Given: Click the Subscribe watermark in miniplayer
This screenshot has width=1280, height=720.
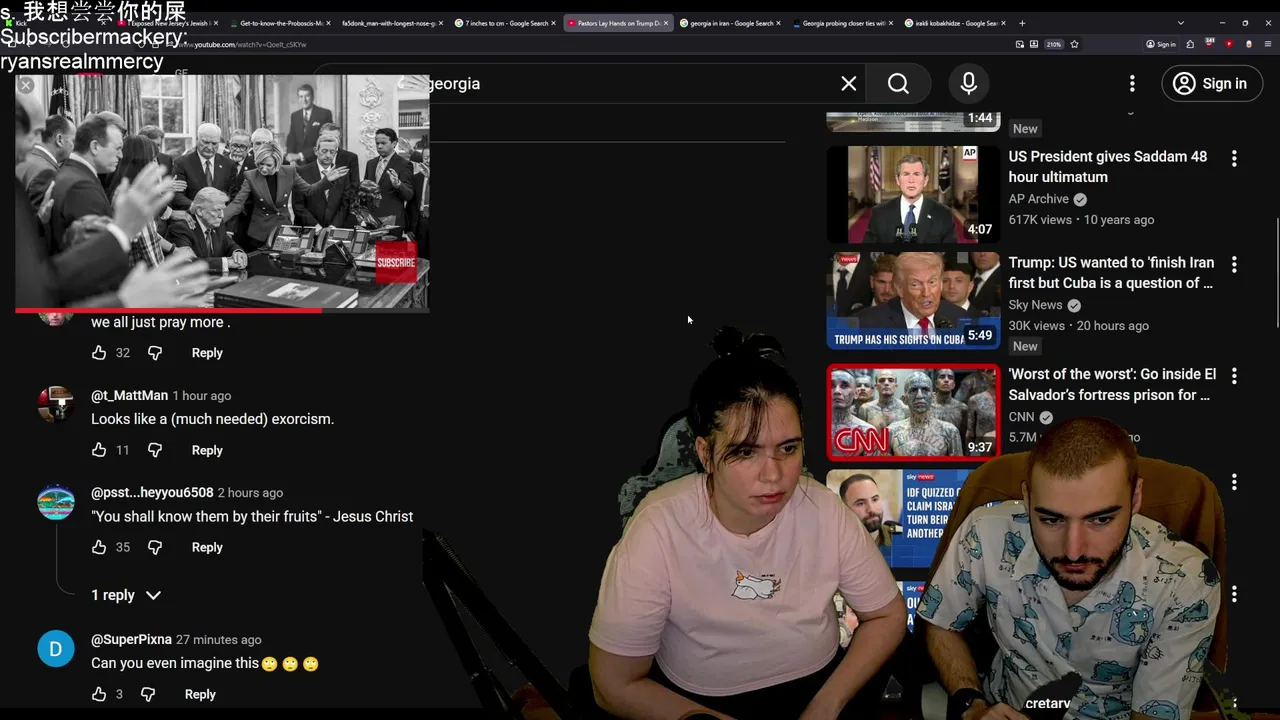Looking at the screenshot, I should point(396,262).
